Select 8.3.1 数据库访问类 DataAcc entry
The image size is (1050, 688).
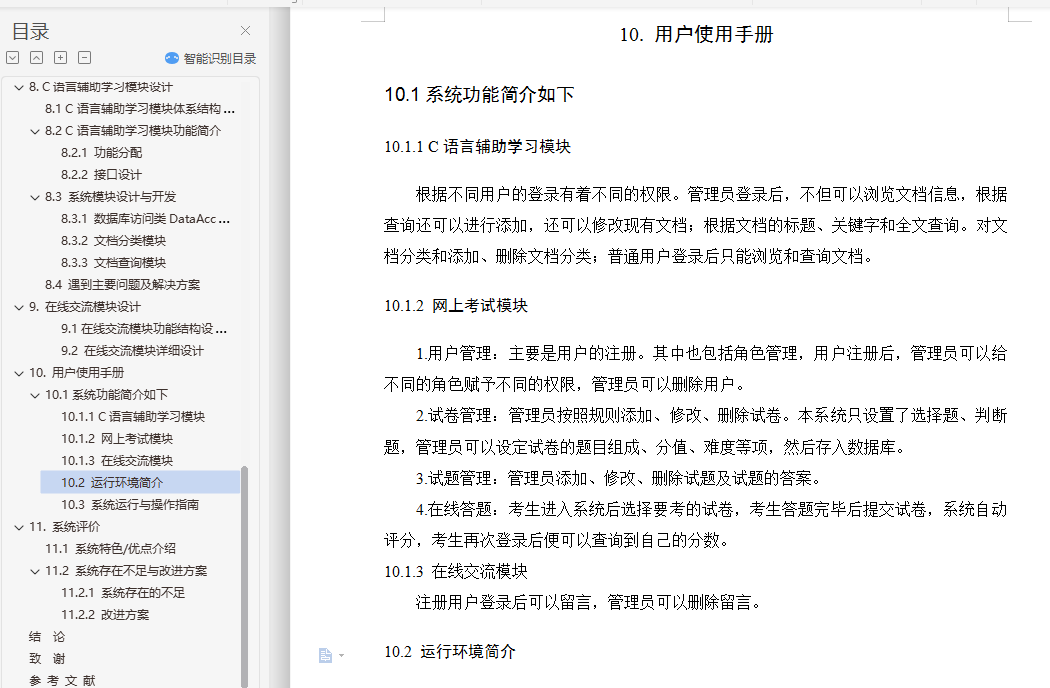(x=145, y=219)
